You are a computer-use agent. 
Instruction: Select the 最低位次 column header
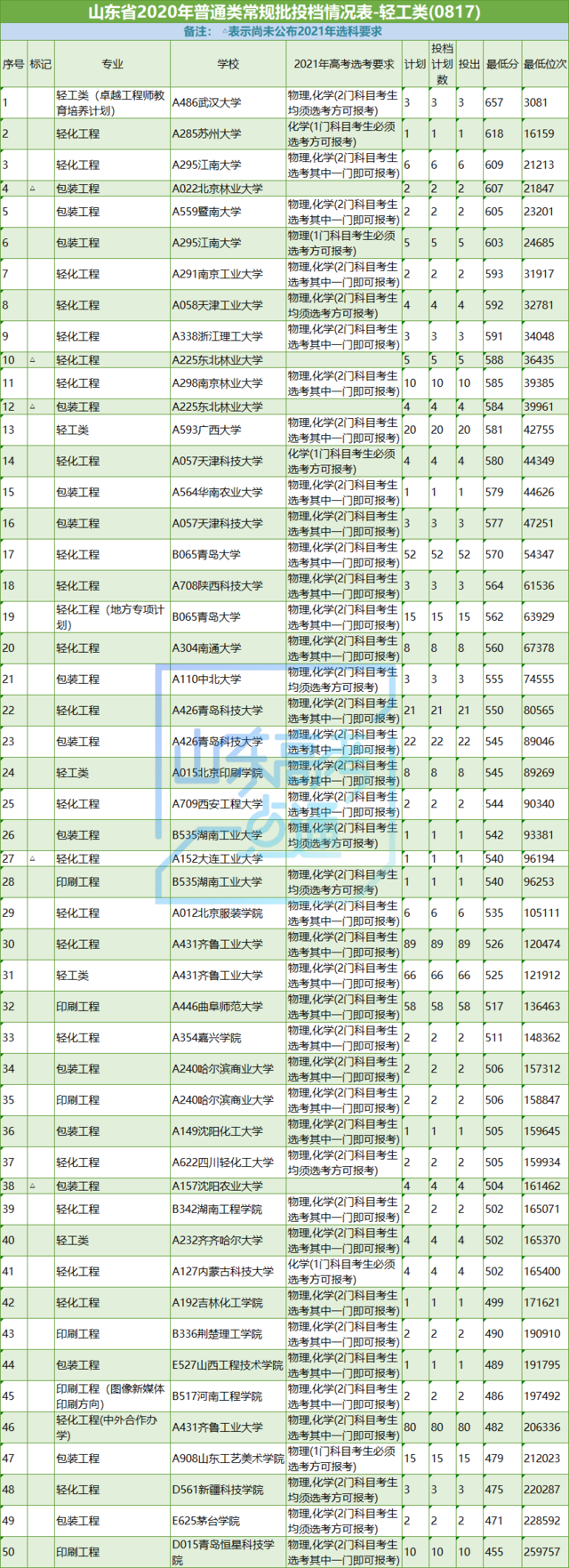click(x=545, y=64)
